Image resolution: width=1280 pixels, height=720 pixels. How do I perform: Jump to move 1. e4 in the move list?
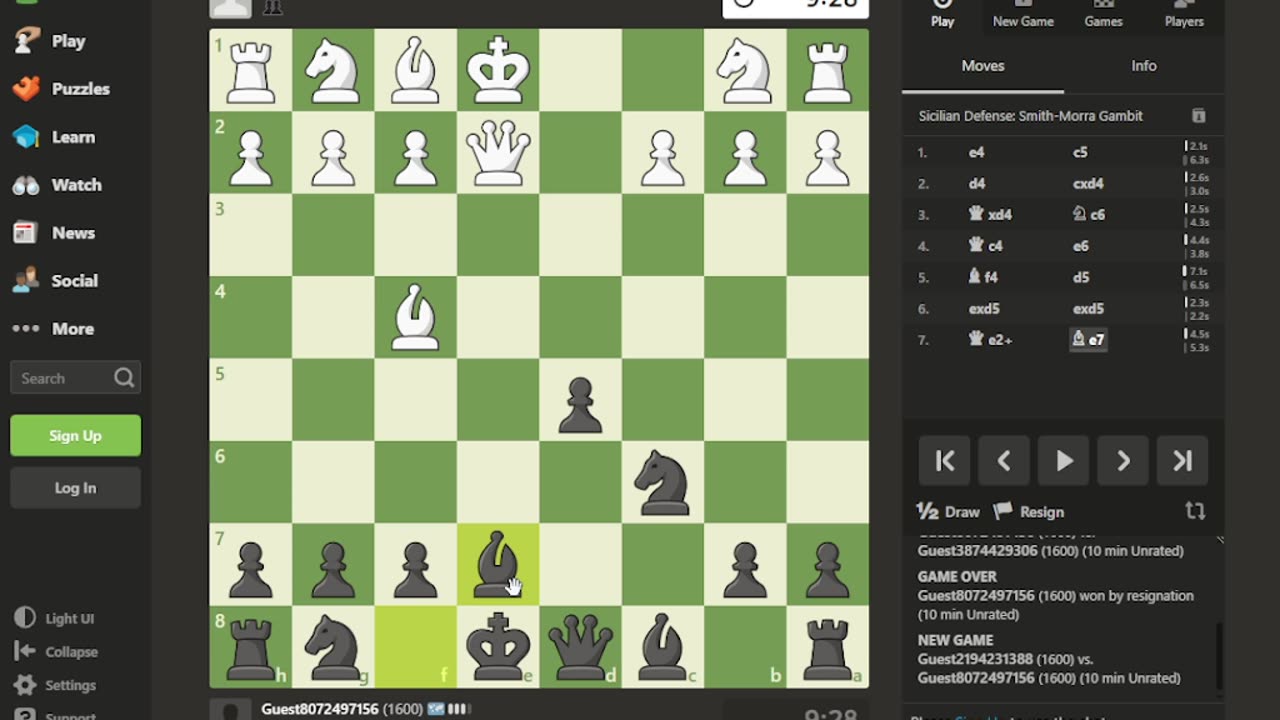click(x=976, y=153)
